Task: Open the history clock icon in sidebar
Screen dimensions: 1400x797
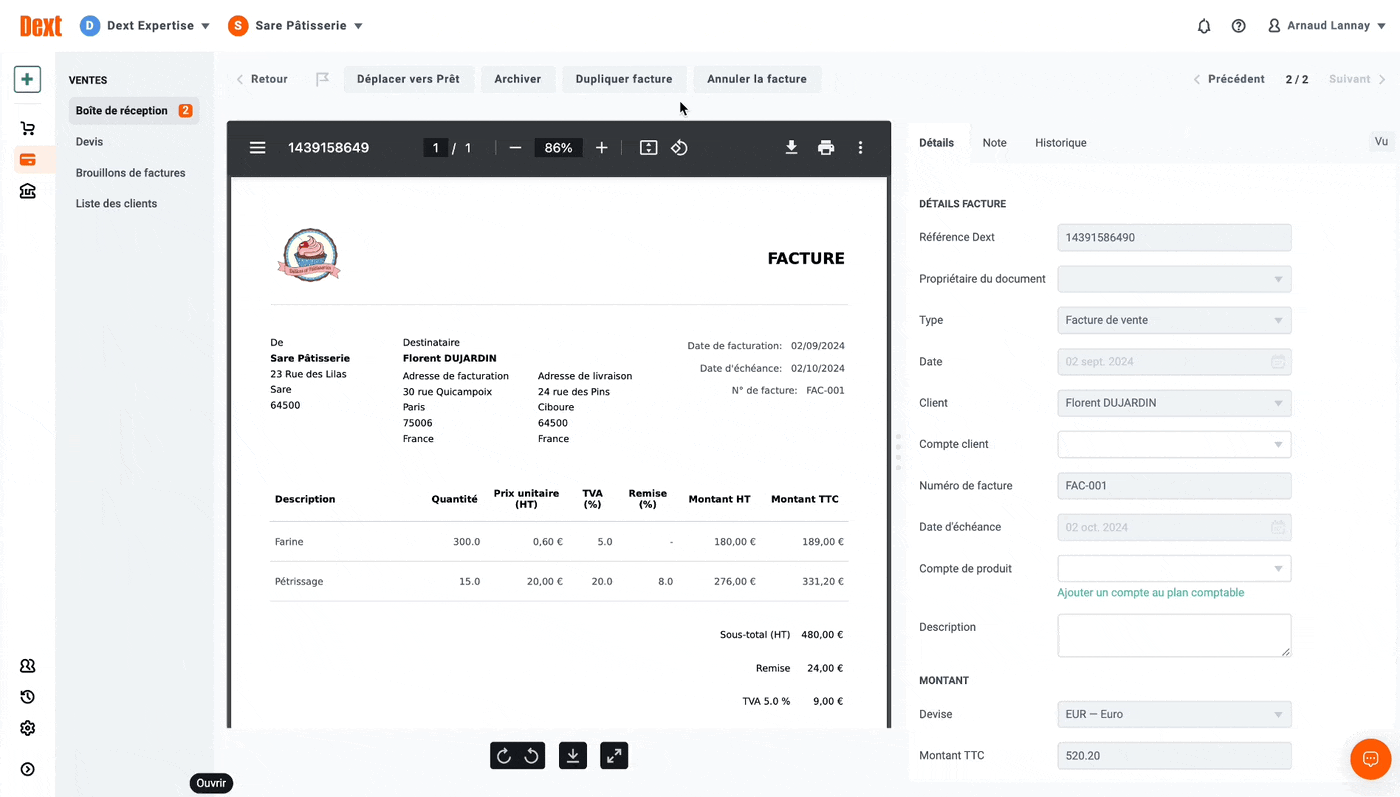Action: [x=27, y=697]
